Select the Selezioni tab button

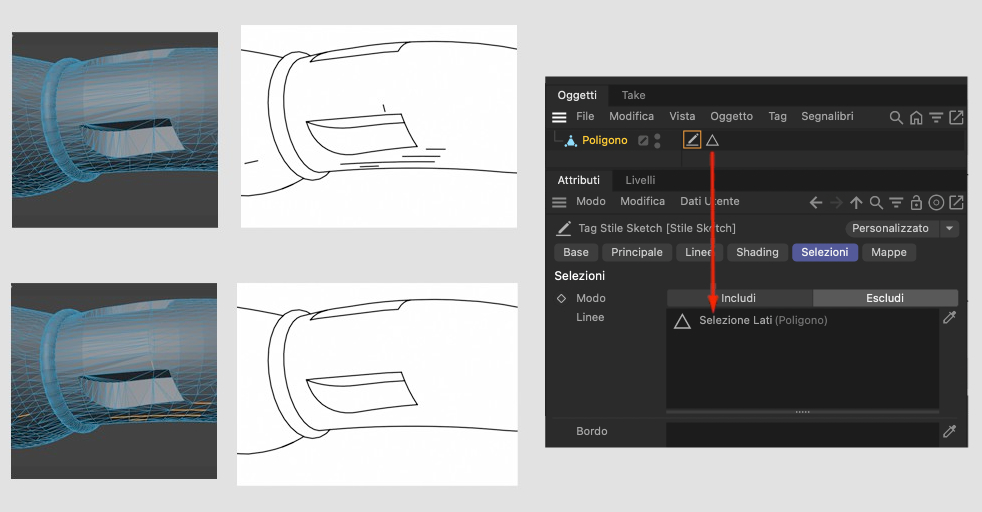pyautogui.click(x=825, y=252)
